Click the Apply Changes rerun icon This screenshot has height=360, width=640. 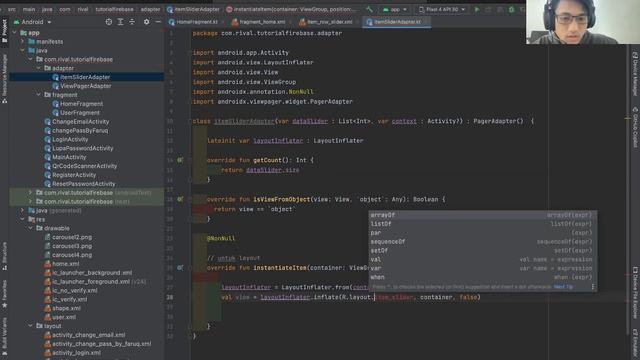click(488, 9)
